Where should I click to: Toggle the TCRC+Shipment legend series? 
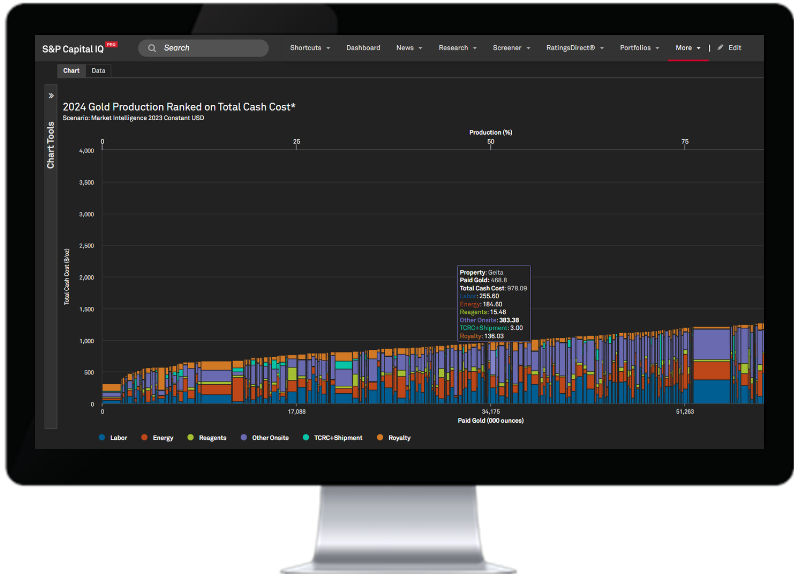pos(333,438)
